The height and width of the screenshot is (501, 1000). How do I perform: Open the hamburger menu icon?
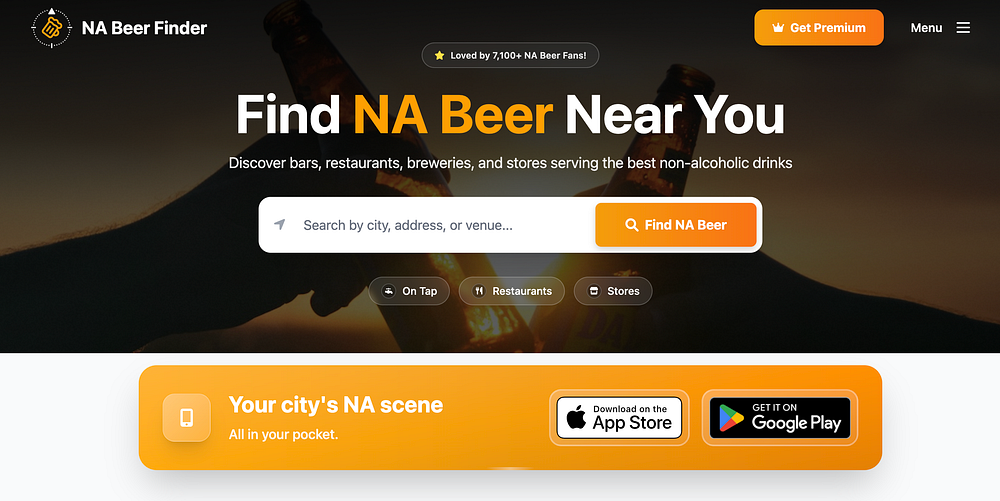click(x=963, y=27)
